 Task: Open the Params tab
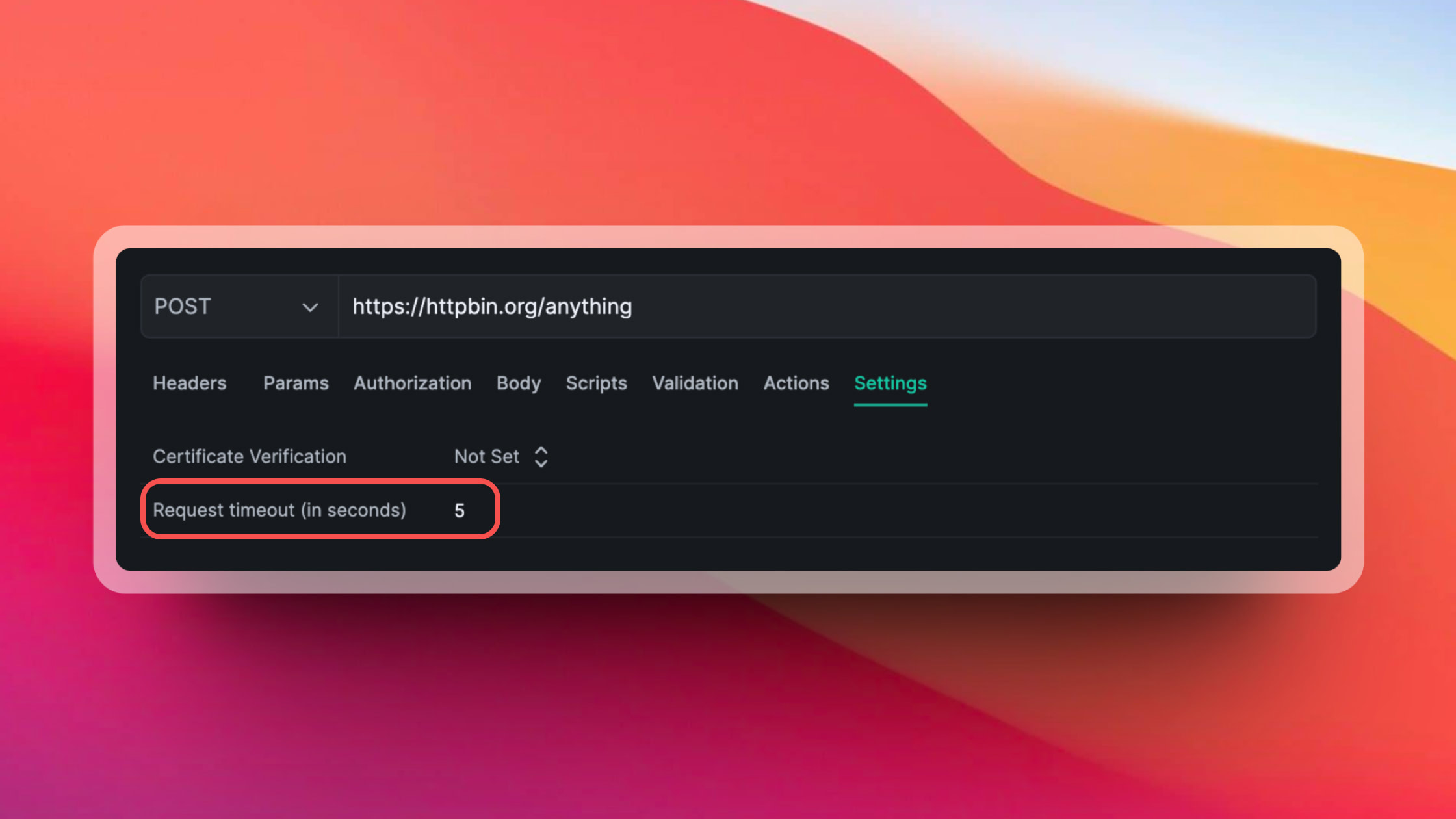pyautogui.click(x=296, y=383)
